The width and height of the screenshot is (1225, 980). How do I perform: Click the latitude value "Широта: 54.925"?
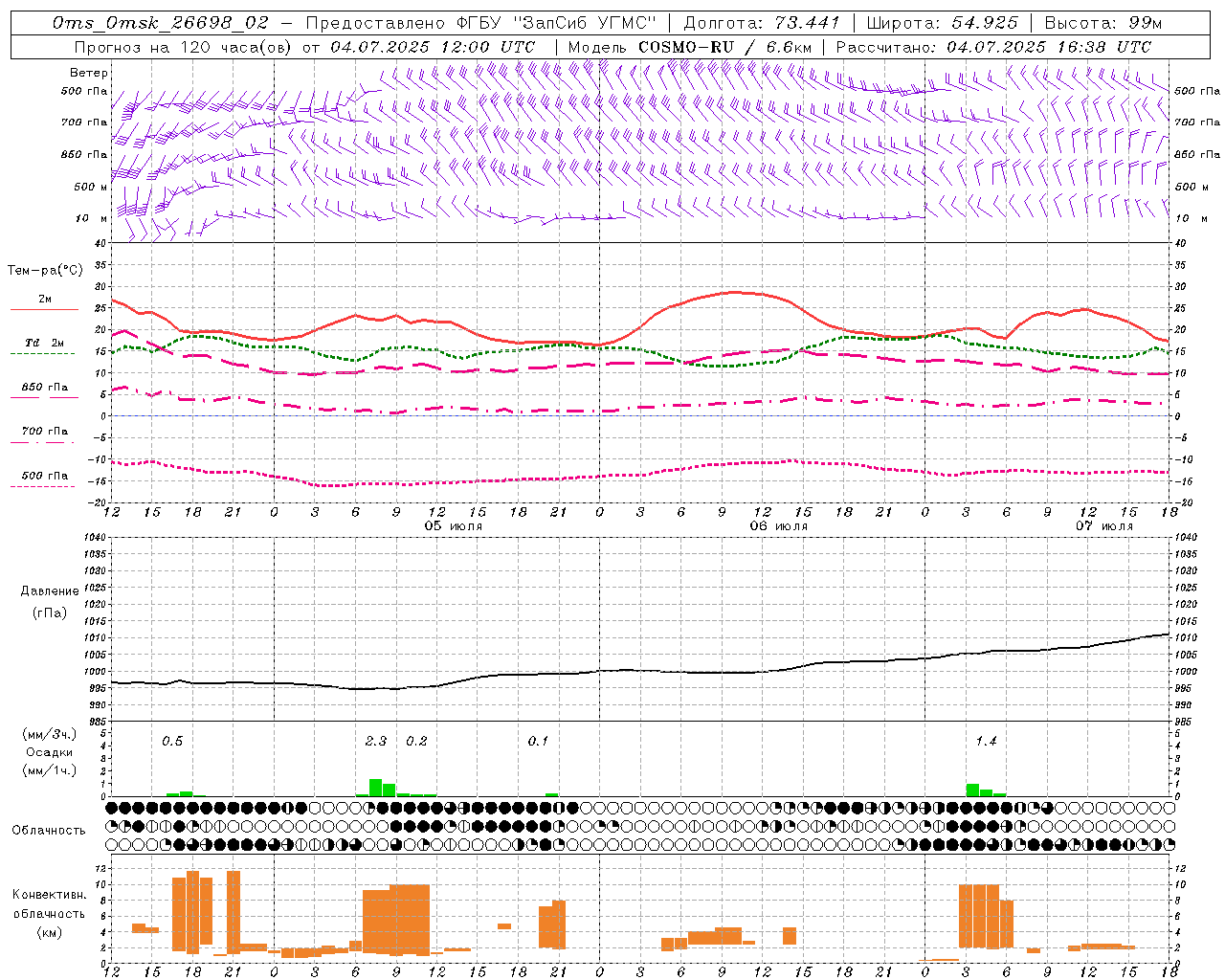[943, 23]
